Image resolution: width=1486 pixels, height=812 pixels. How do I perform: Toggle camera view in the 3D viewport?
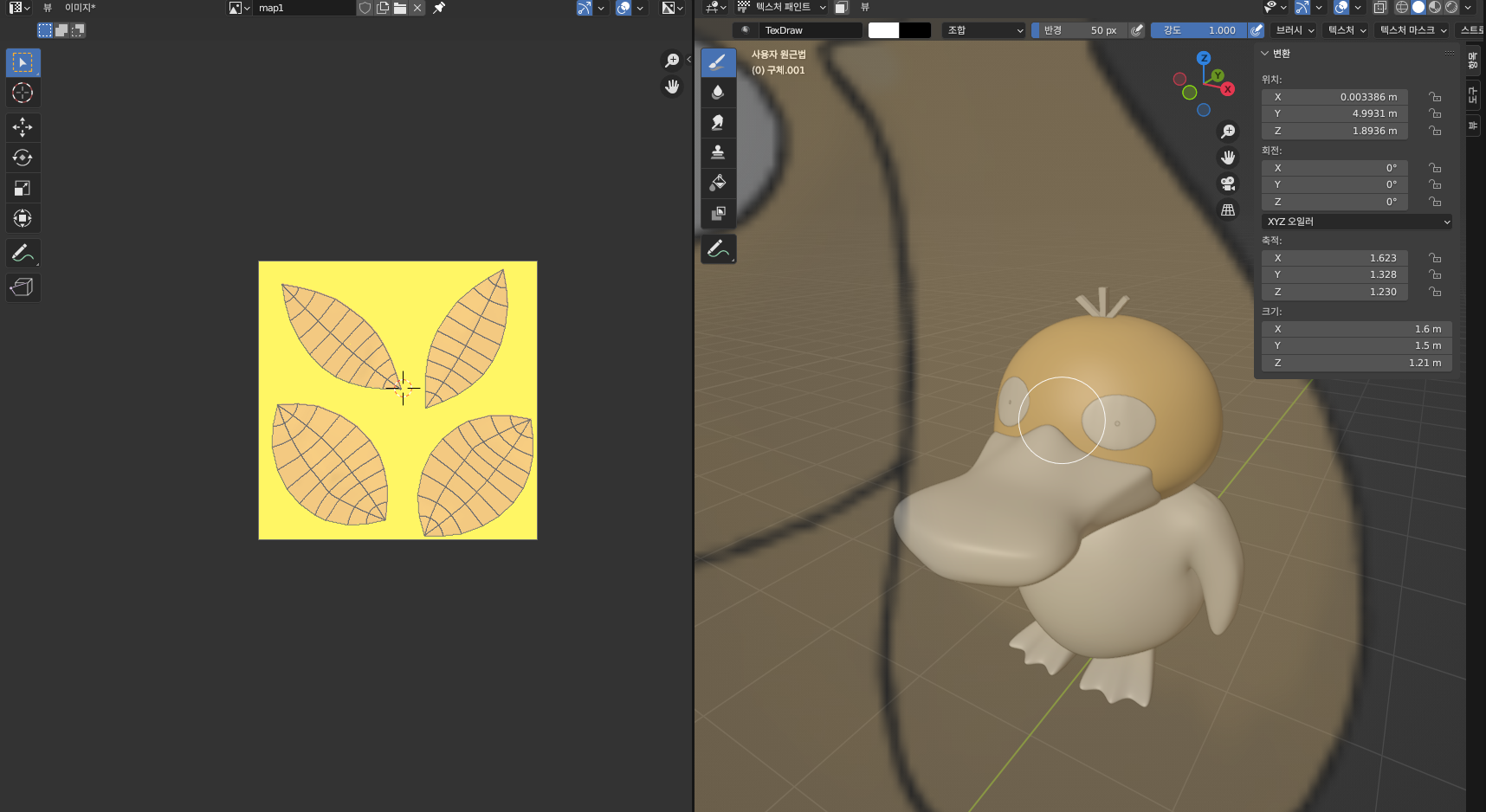click(x=1228, y=184)
